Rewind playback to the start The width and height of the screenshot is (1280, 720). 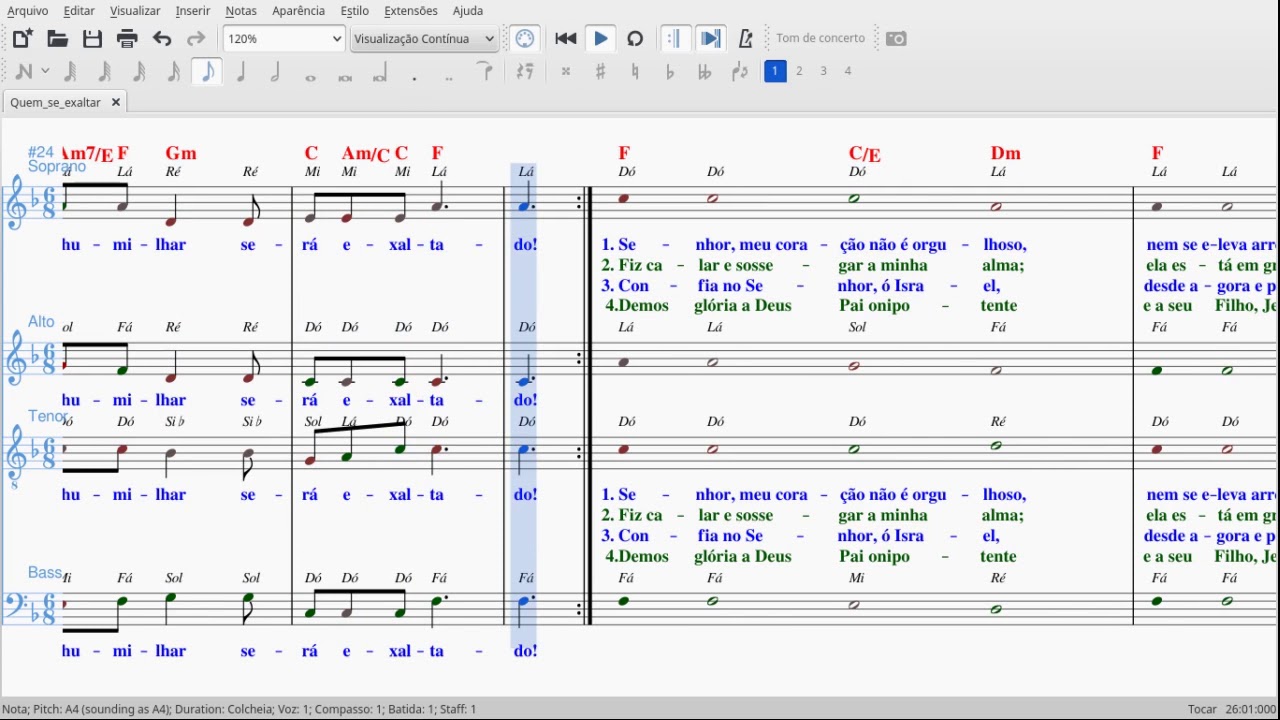[565, 39]
